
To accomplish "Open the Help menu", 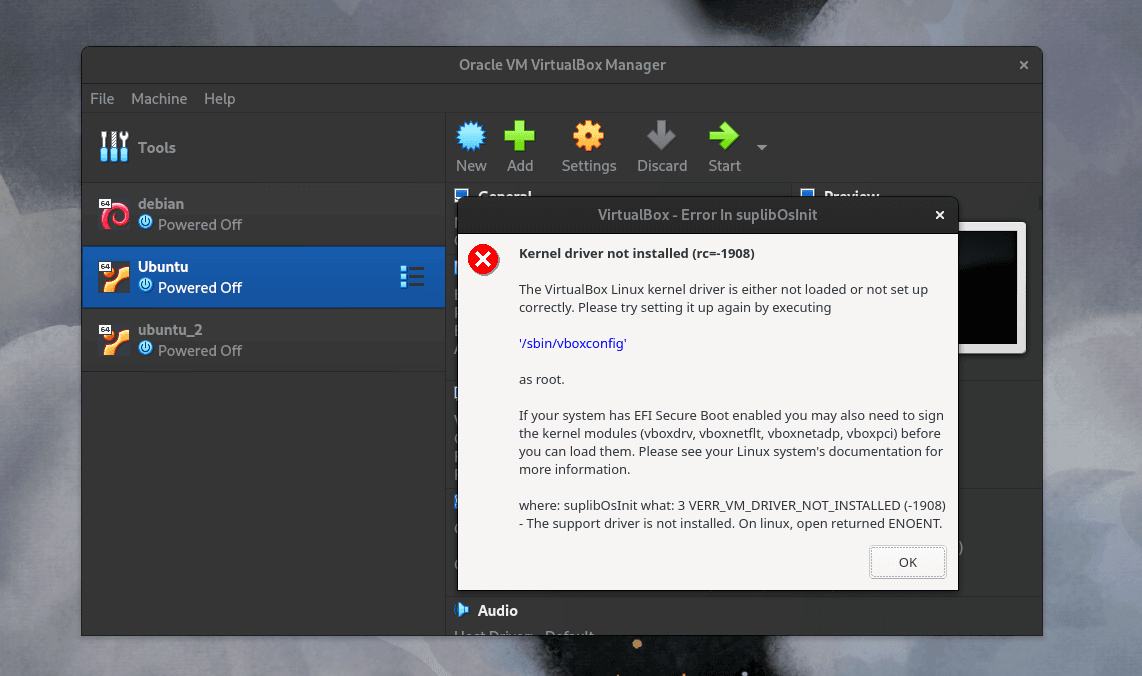I will pos(219,98).
